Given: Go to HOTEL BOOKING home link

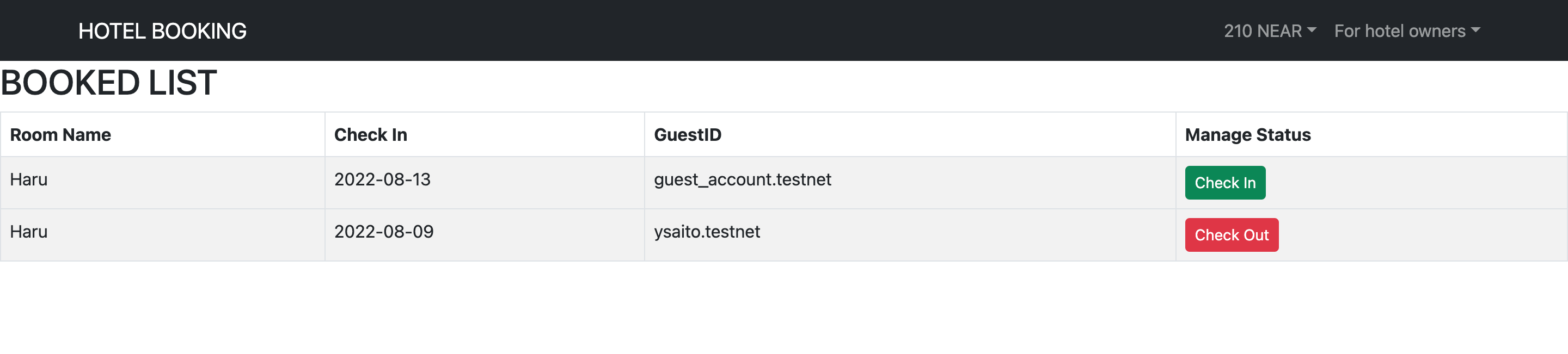Looking at the screenshot, I should 163,31.
